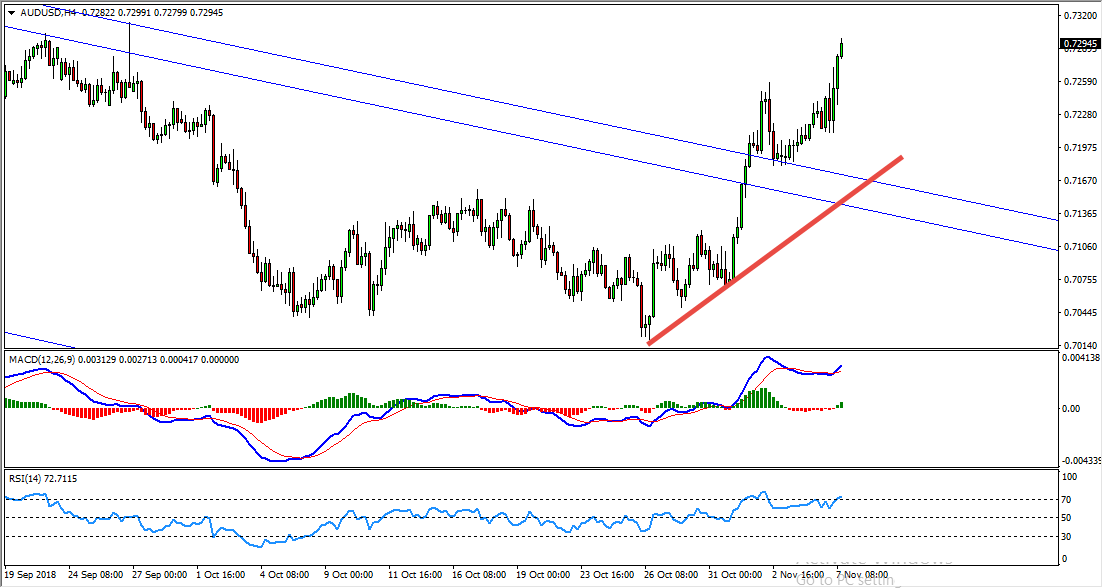Click the 27 Sep 00:00 time label
The width and height of the screenshot is (1103, 588).
click(158, 575)
